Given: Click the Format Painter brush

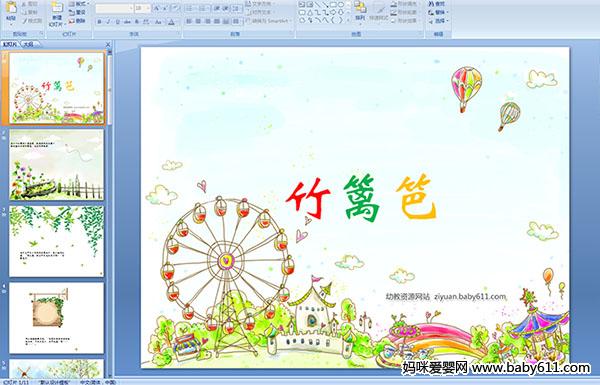Looking at the screenshot, I should coord(32,21).
